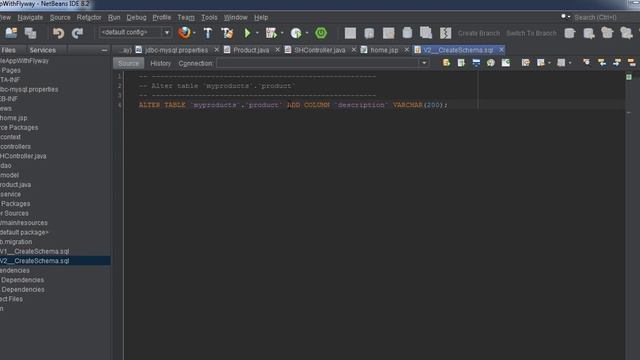This screenshot has width=640, height=360.
Task: Open the Tools menu
Action: pos(209,18)
